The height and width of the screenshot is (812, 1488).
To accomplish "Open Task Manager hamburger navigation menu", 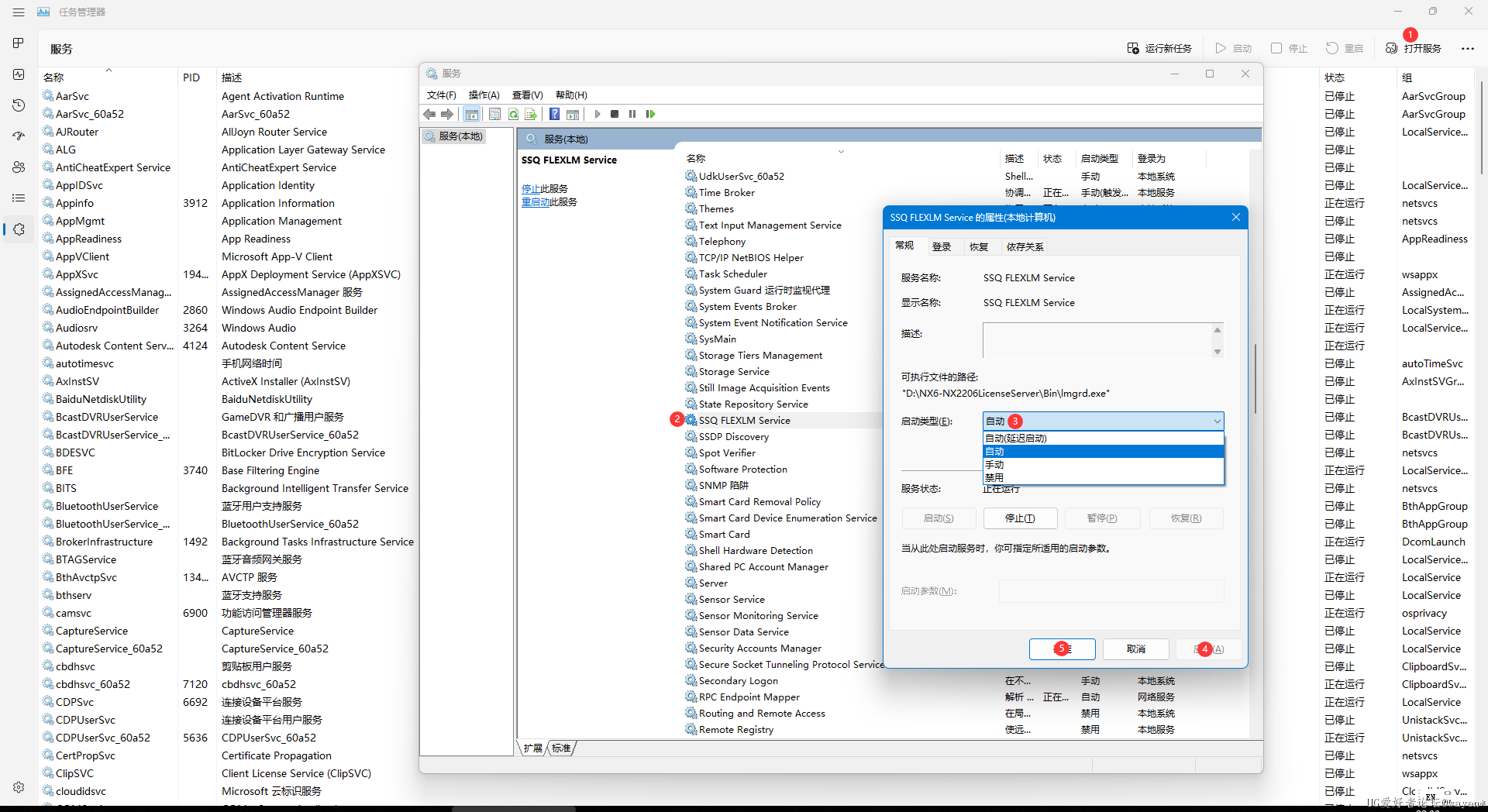I will [19, 12].
